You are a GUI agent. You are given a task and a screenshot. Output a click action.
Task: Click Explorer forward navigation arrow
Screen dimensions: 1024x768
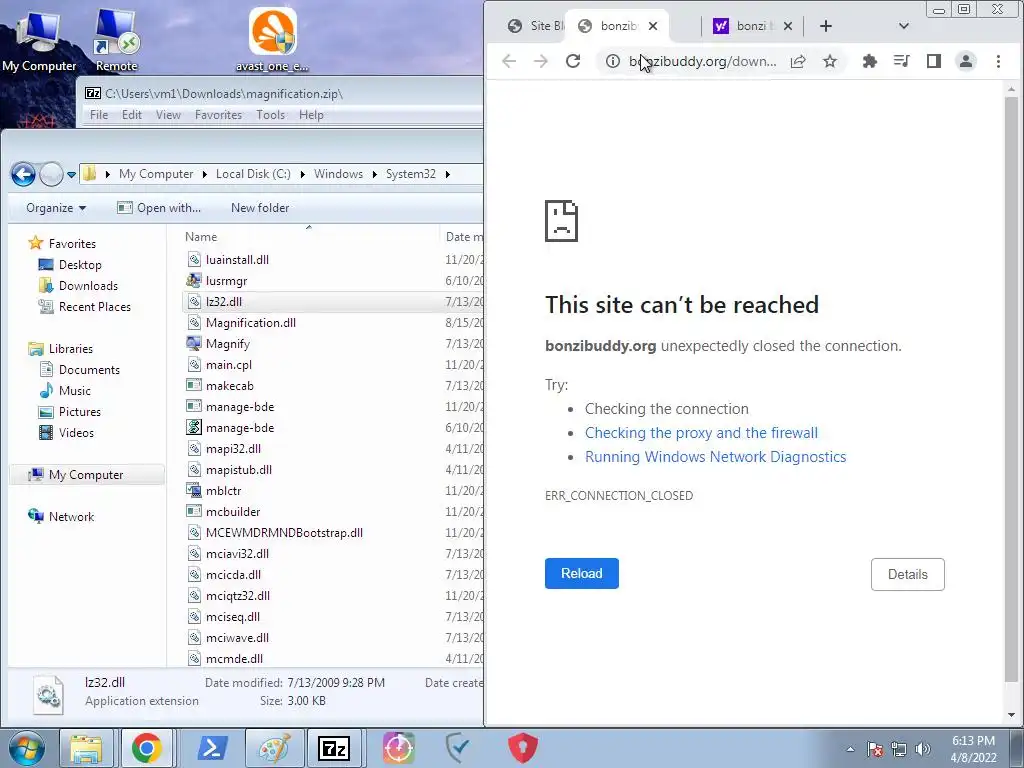coord(51,174)
